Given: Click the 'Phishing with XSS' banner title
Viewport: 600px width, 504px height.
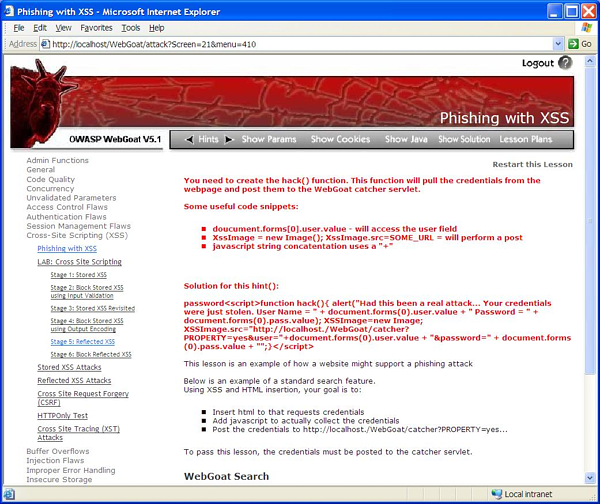Looking at the screenshot, I should click(x=504, y=118).
